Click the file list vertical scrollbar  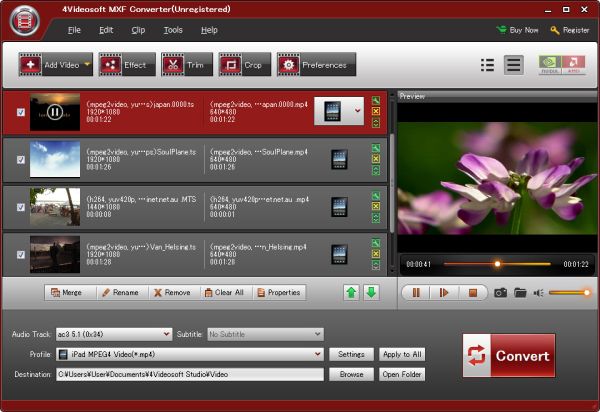click(392, 183)
